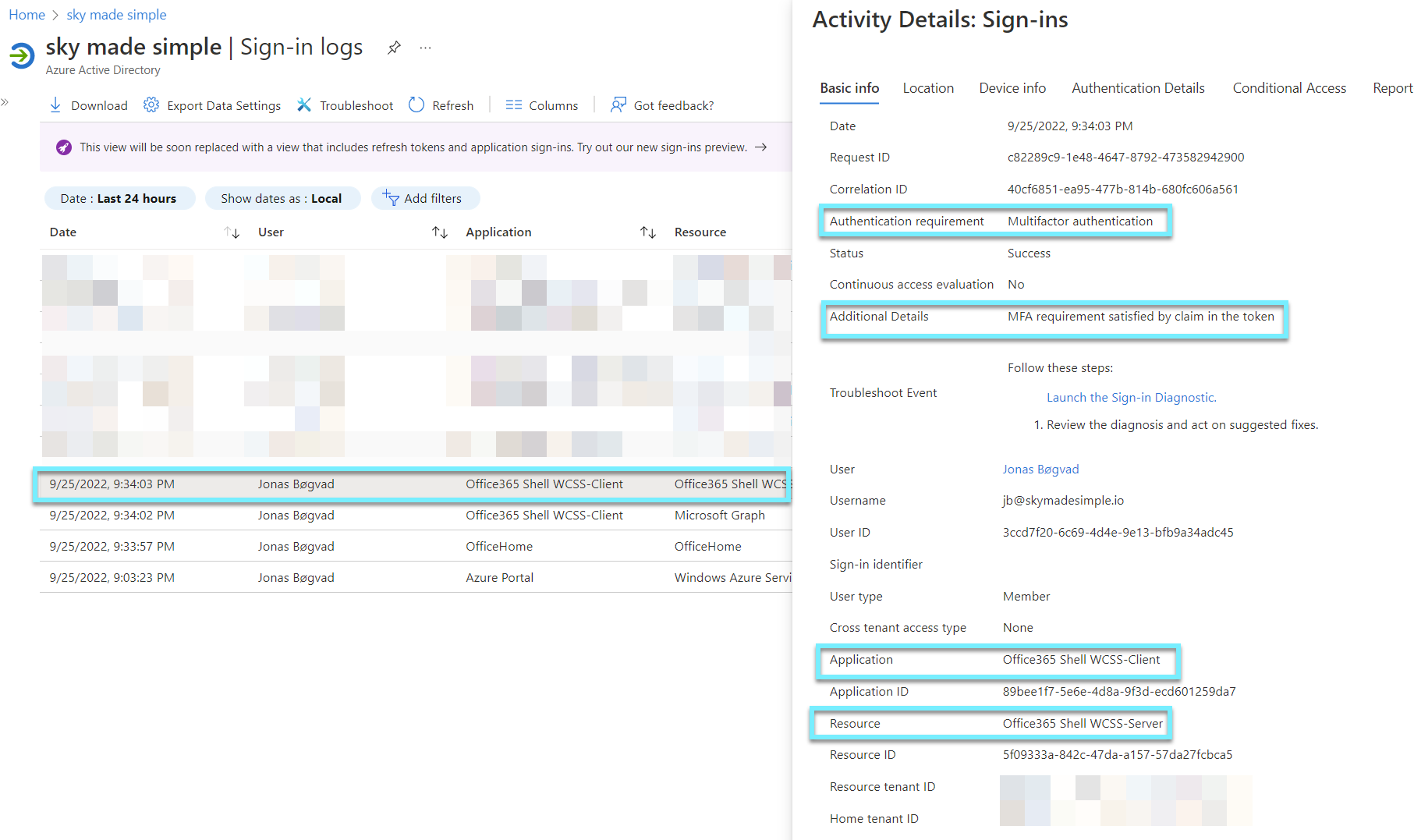Viewport: 1414px width, 840px height.
Task: Click the Add filters funnel icon
Action: coord(391,198)
